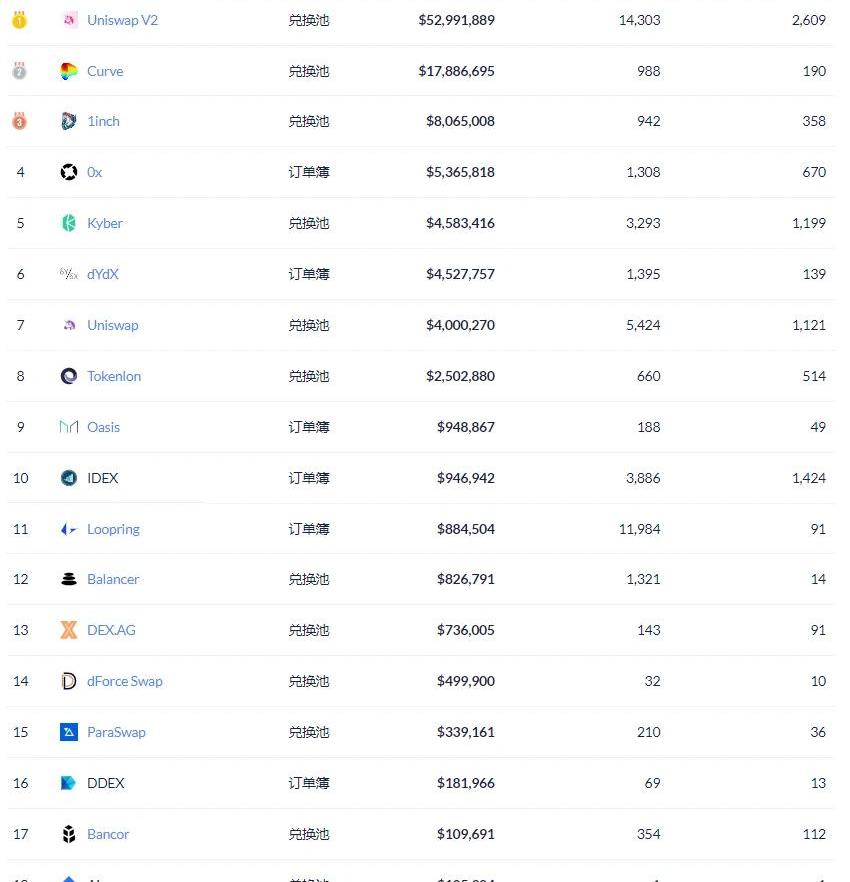Open the dYdX exchange link
Image resolution: width=850 pixels, height=882 pixels.
pyautogui.click(x=103, y=274)
